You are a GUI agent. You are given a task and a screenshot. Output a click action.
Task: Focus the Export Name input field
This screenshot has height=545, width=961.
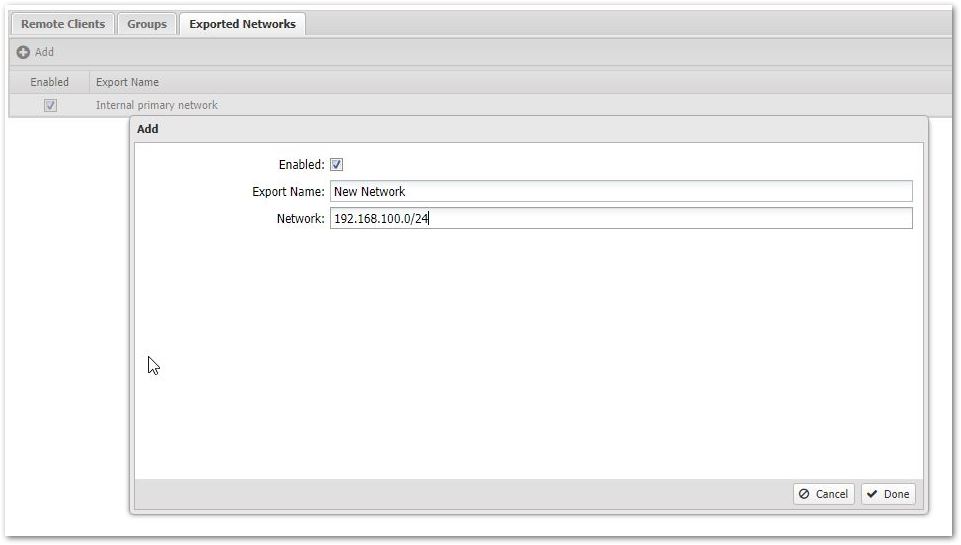[620, 191]
